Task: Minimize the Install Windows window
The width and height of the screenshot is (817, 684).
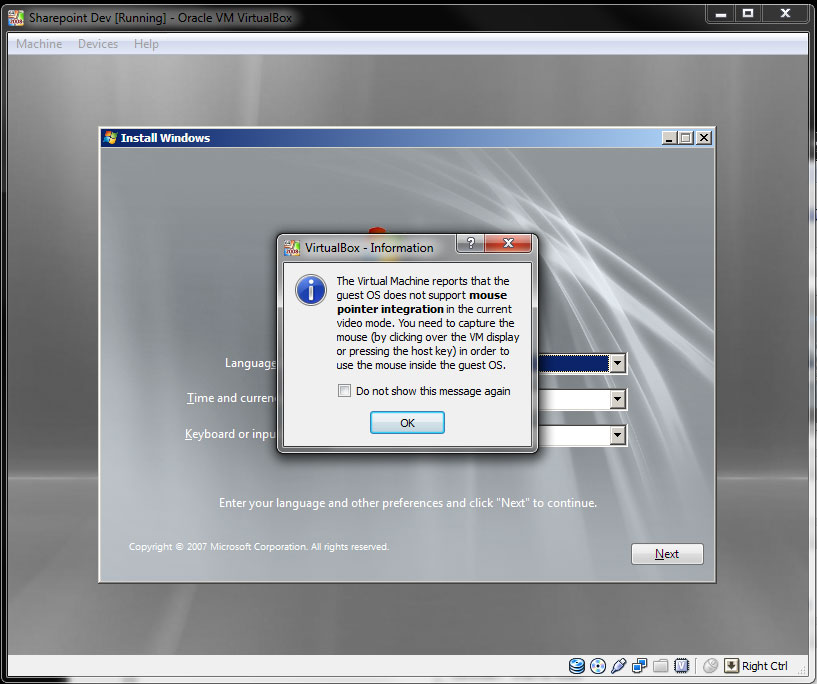Action: coord(670,138)
